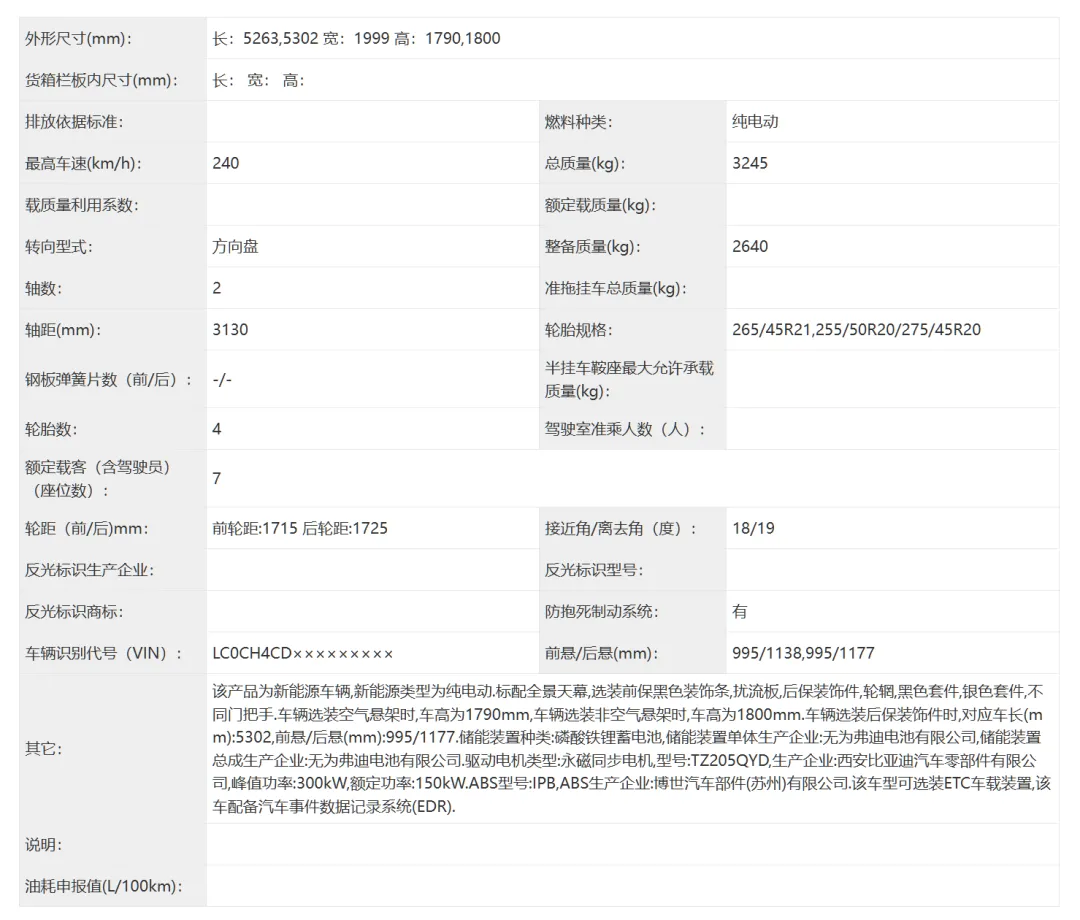Click the 货箱栏板内尺寸(mm) label
Viewport: 1080px width, 920px height.
point(101,81)
